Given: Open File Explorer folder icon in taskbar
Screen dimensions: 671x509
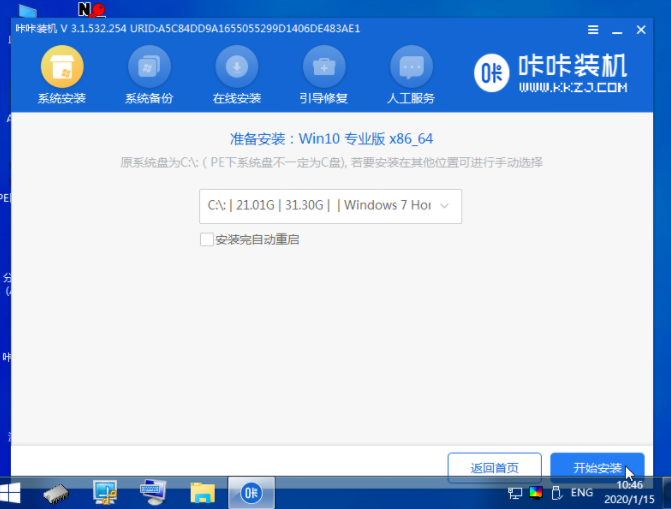Looking at the screenshot, I should (203, 492).
